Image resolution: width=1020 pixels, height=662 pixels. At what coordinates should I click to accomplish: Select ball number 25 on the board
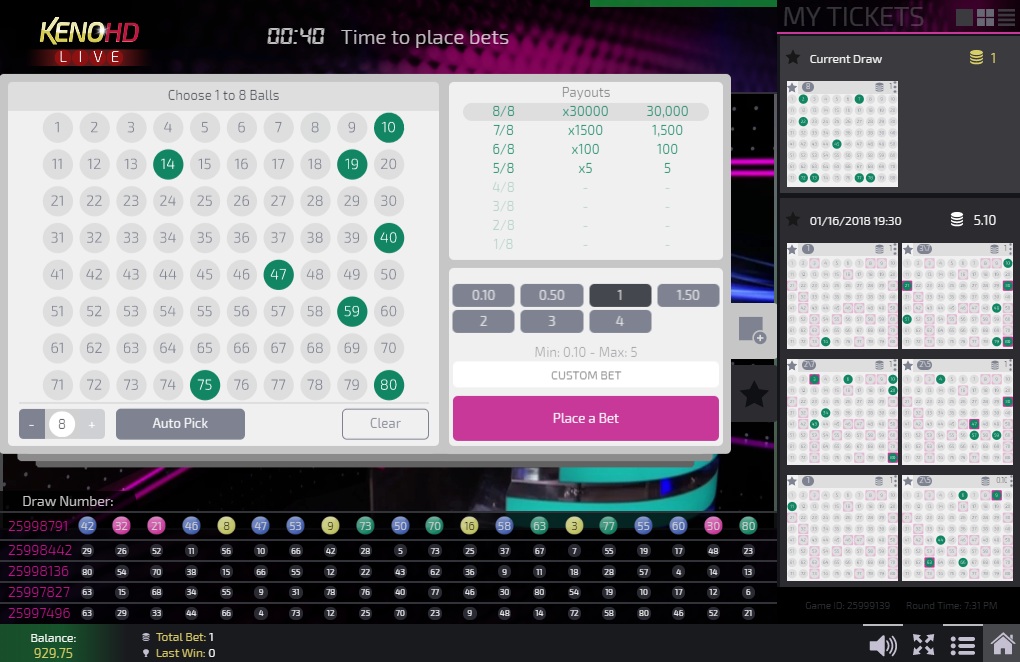[204, 201]
